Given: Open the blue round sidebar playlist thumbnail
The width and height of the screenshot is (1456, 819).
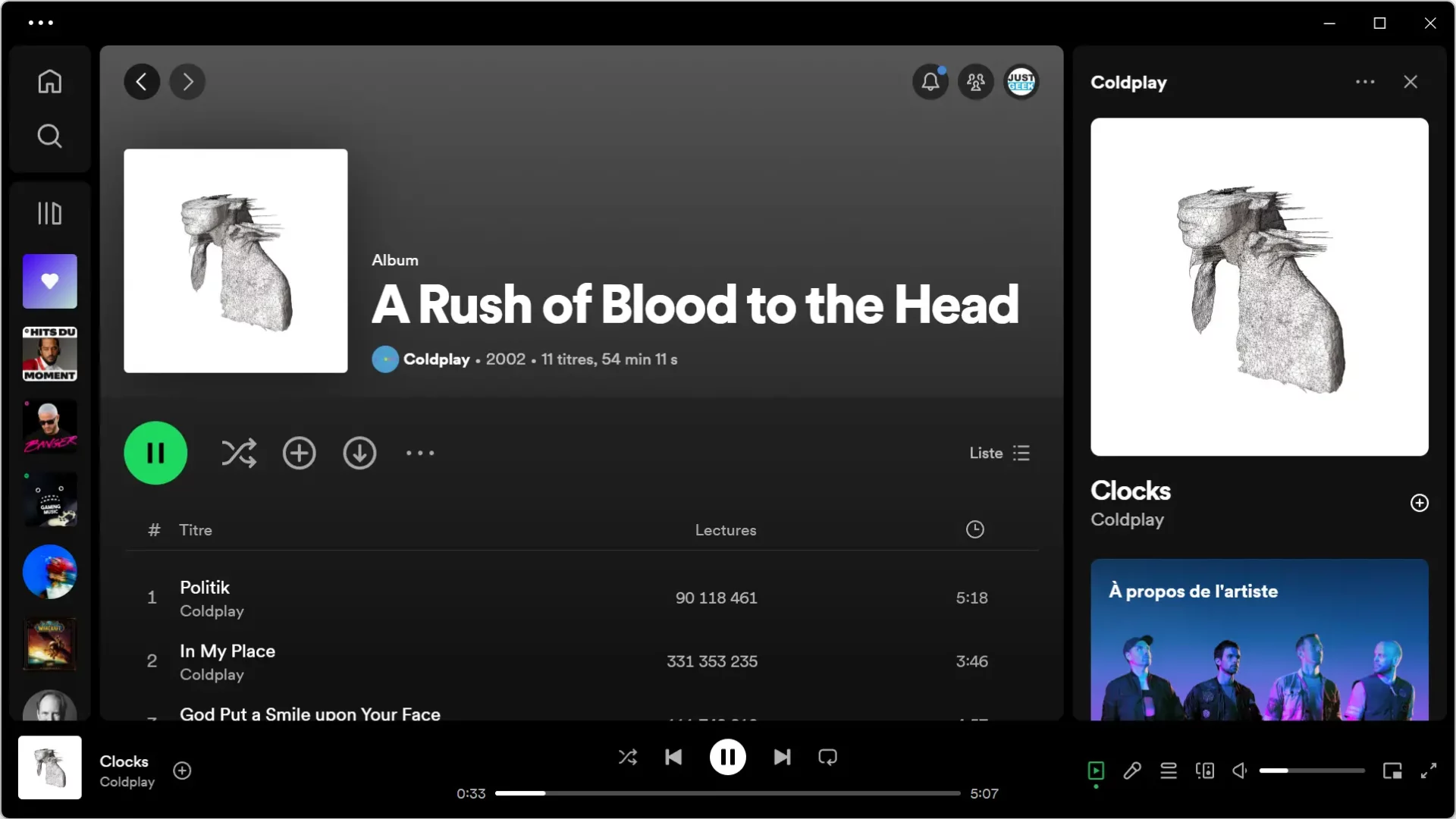Looking at the screenshot, I should pyautogui.click(x=50, y=573).
